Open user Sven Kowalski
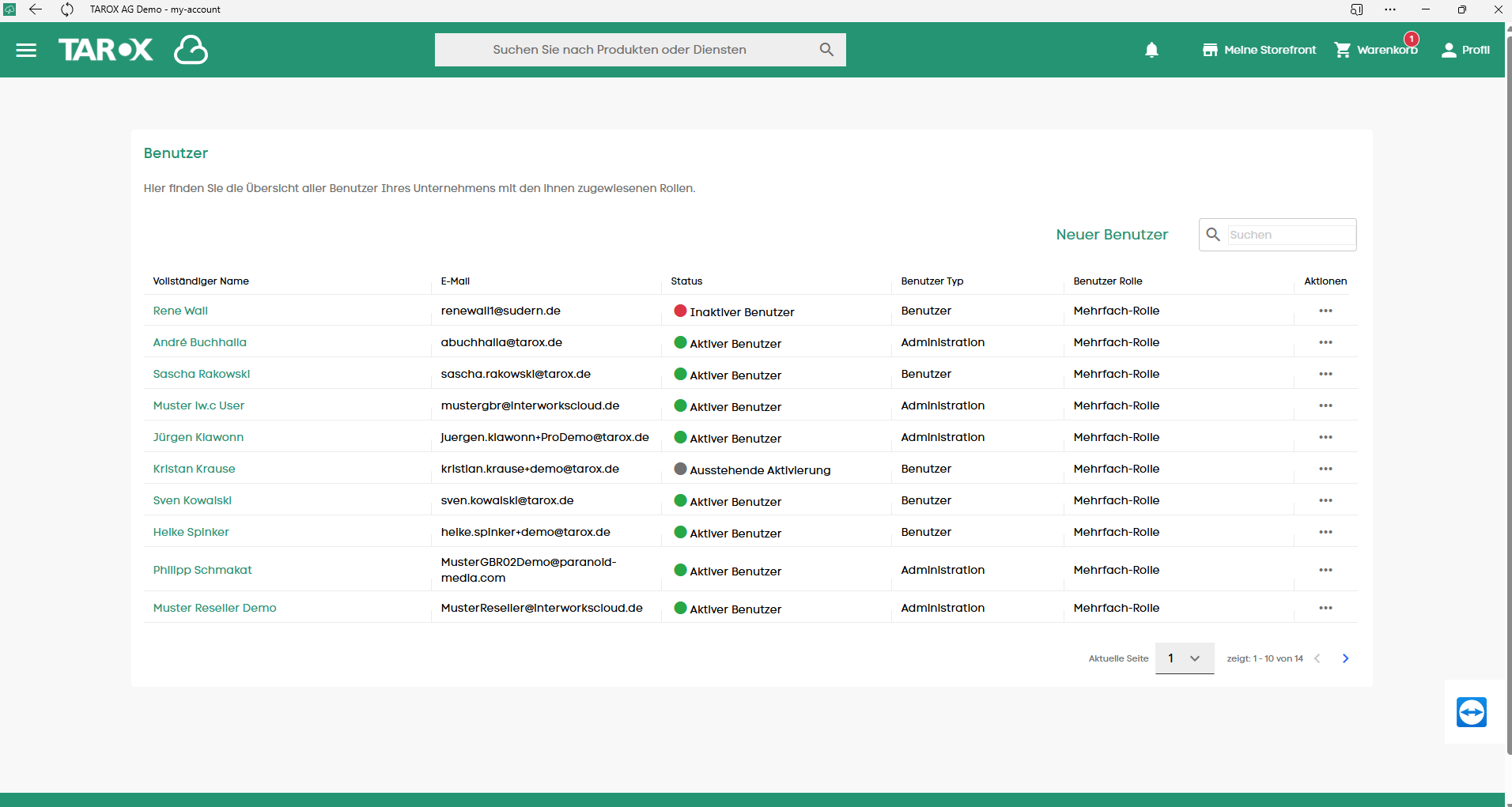 (192, 500)
